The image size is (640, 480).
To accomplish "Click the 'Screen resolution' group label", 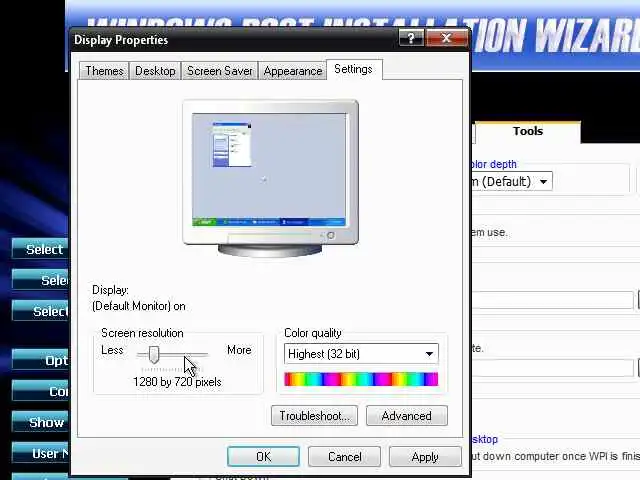I will click(x=142, y=333).
